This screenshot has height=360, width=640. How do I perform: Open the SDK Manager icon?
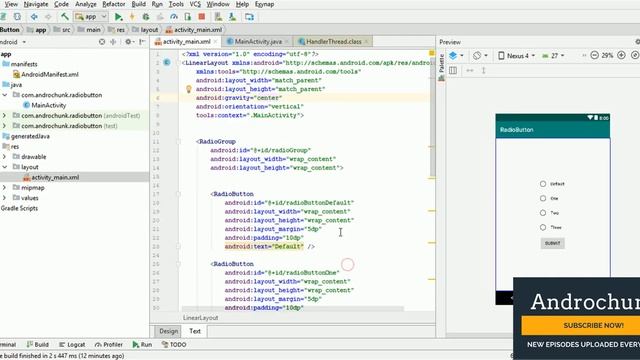tap(232, 17)
